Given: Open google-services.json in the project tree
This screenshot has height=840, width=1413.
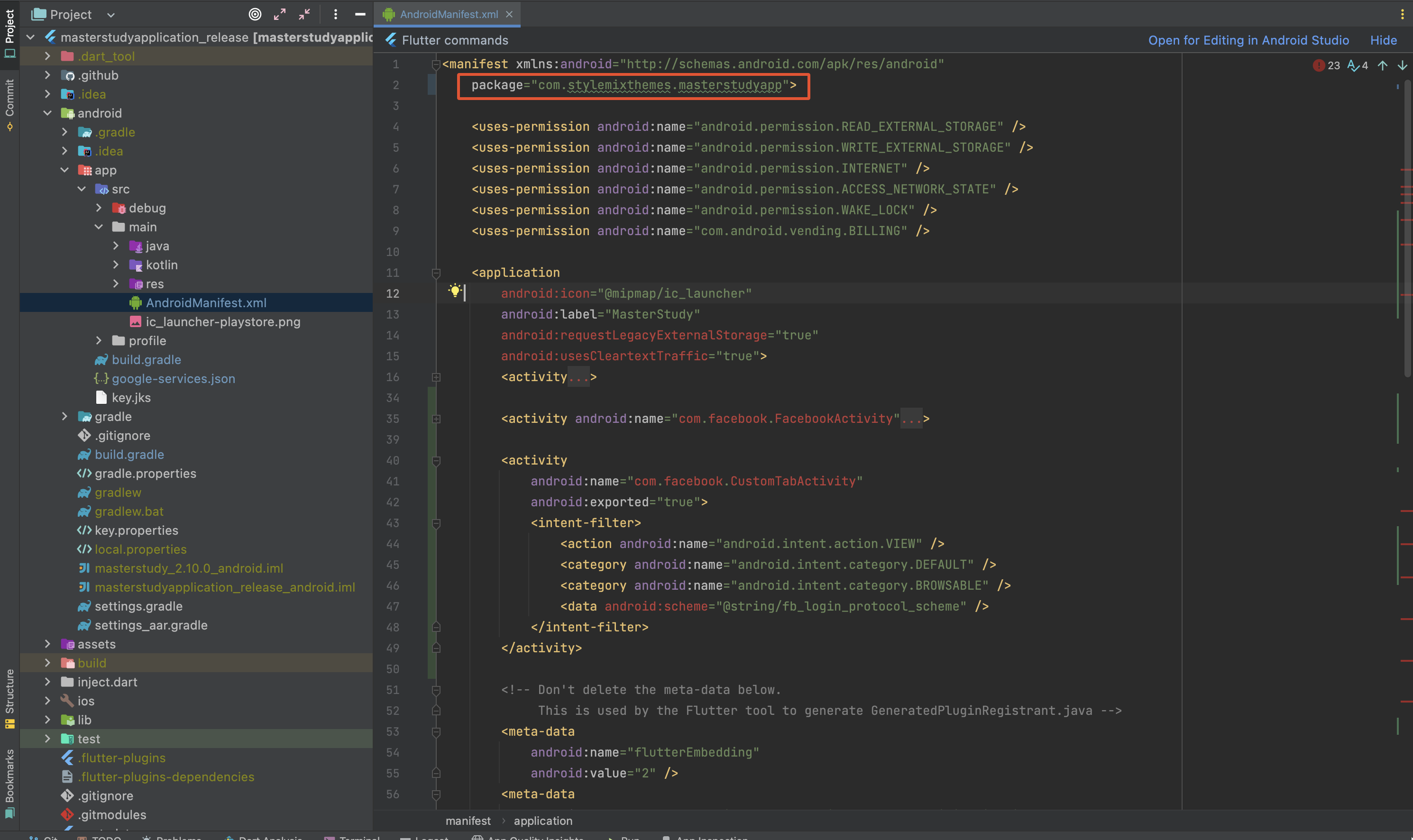Looking at the screenshot, I should pyautogui.click(x=173, y=379).
